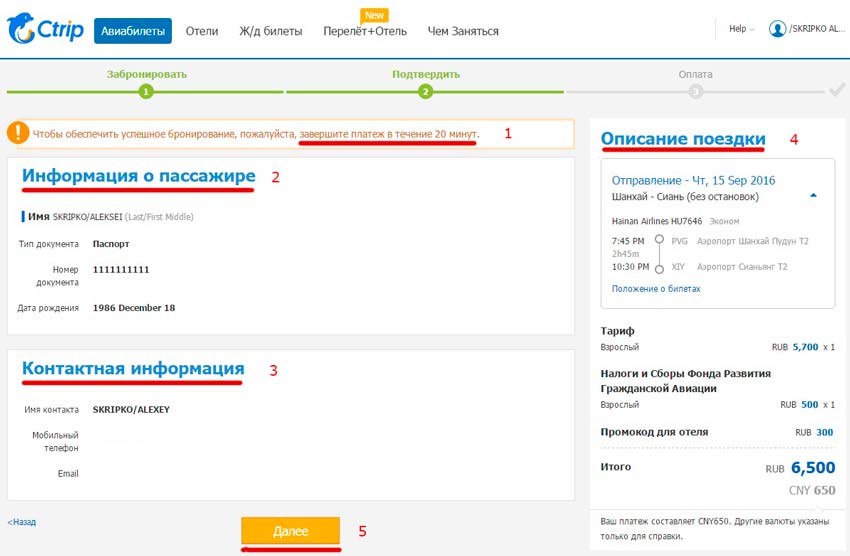The height and width of the screenshot is (556, 850).
Task: Click the Информация о пассажире heading
Action: click(139, 176)
